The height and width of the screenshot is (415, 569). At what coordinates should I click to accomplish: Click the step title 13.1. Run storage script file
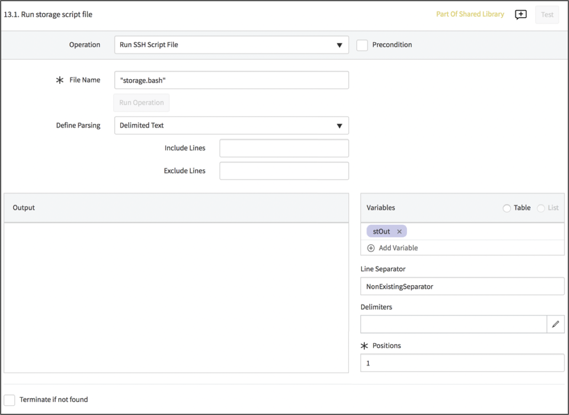click(x=48, y=15)
